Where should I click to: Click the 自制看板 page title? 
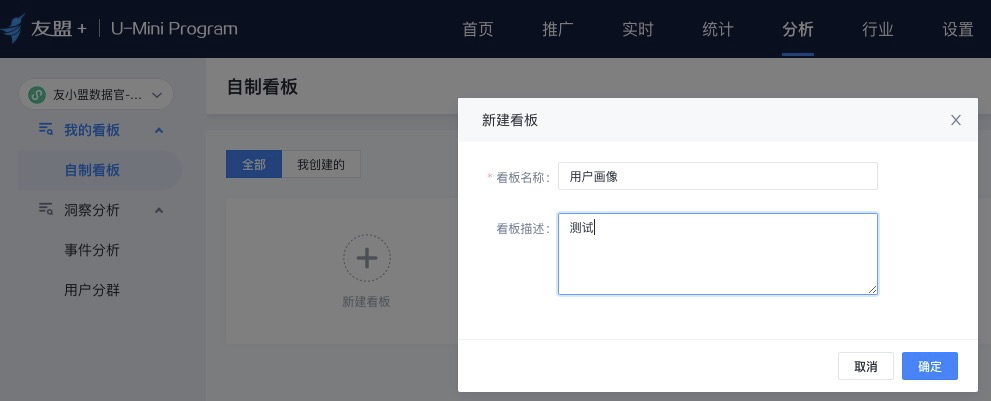pos(262,87)
